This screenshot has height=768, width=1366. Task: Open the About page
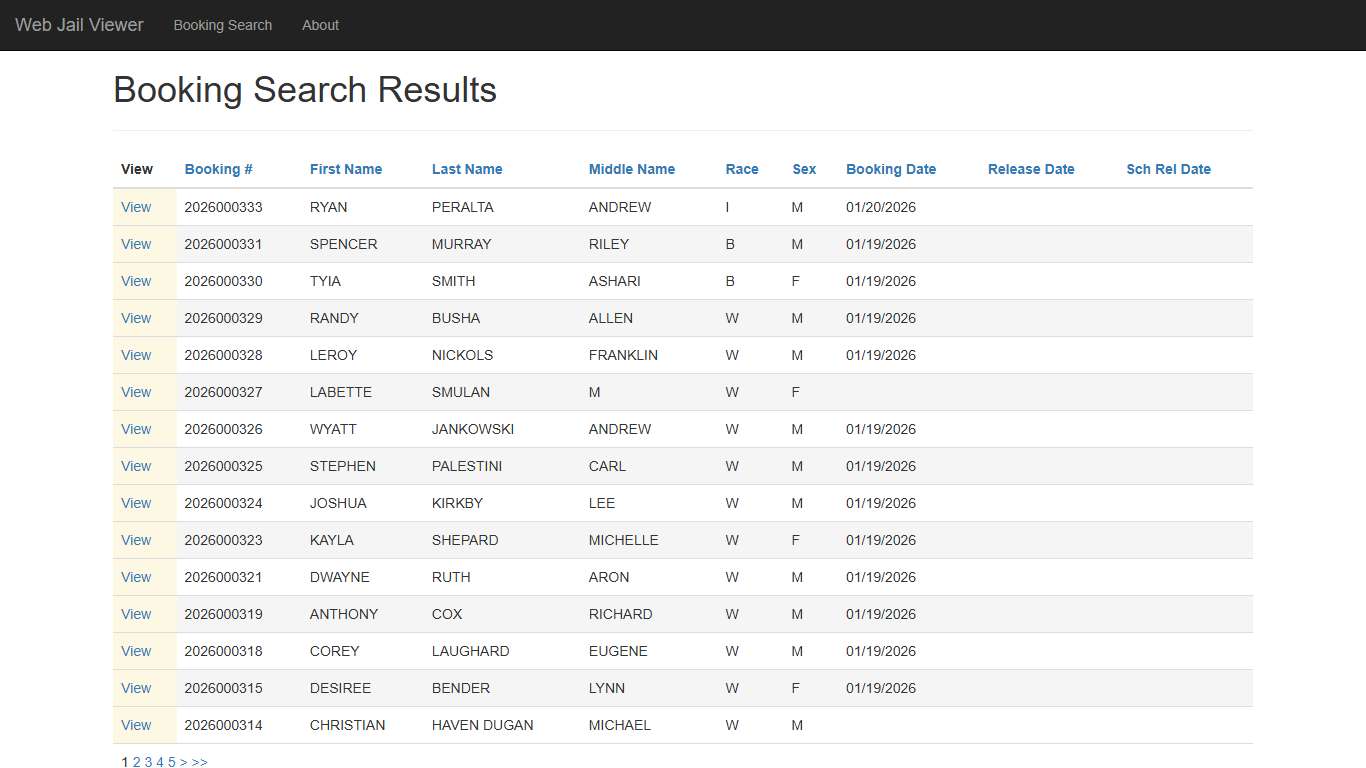coord(320,25)
